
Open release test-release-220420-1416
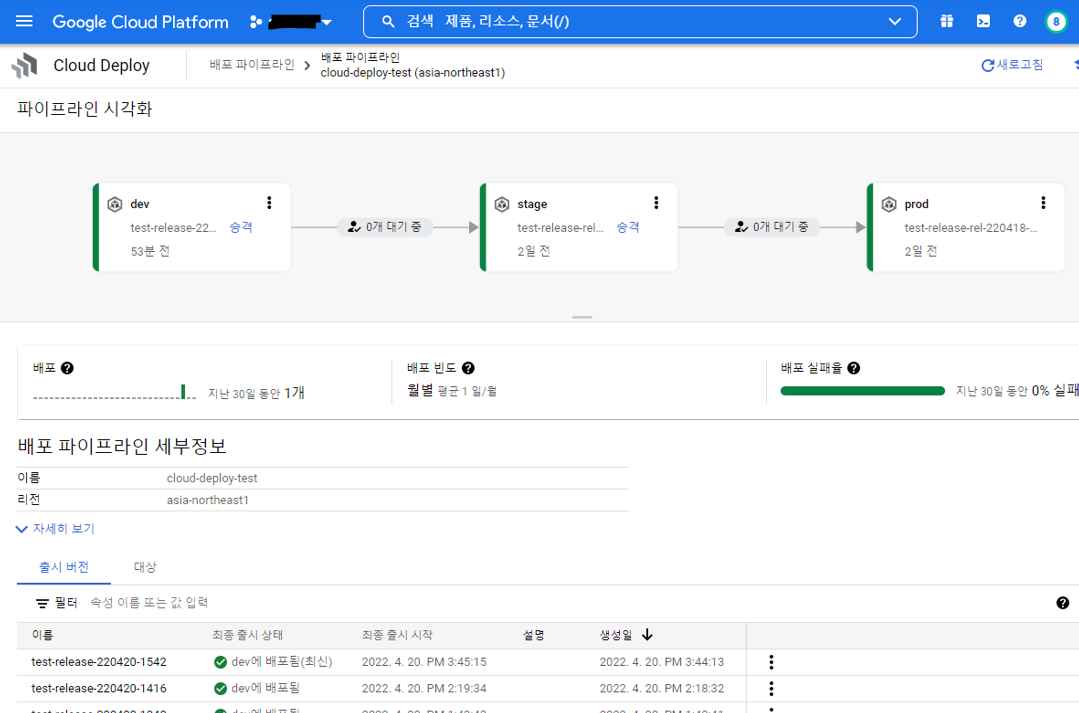(x=99, y=688)
